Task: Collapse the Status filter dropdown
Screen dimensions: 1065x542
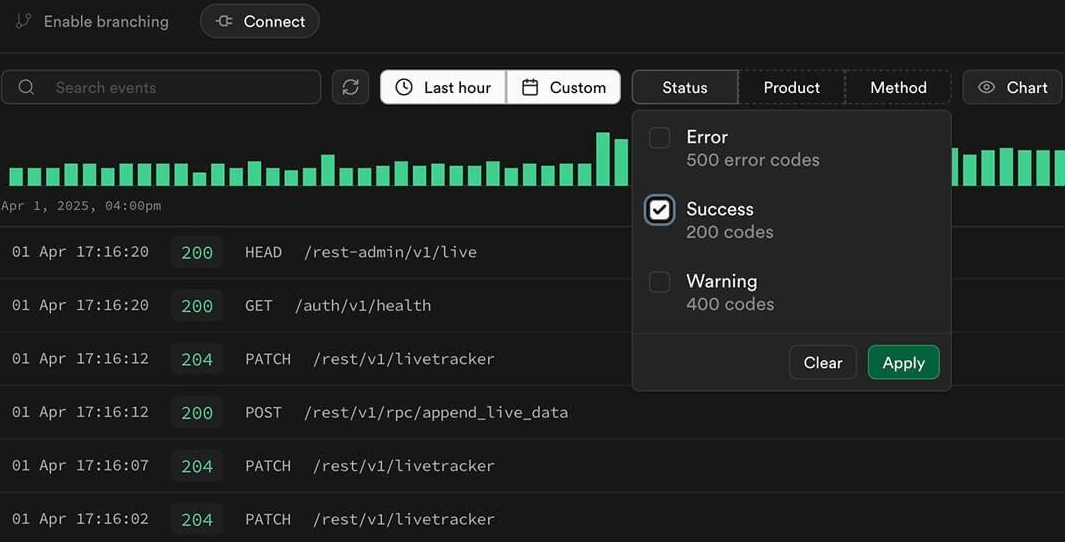Action: click(685, 87)
